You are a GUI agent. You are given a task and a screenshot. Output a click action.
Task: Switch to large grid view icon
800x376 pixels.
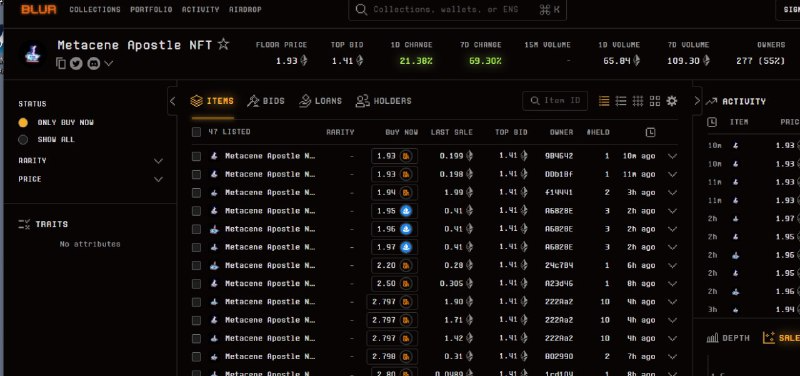[x=655, y=101]
